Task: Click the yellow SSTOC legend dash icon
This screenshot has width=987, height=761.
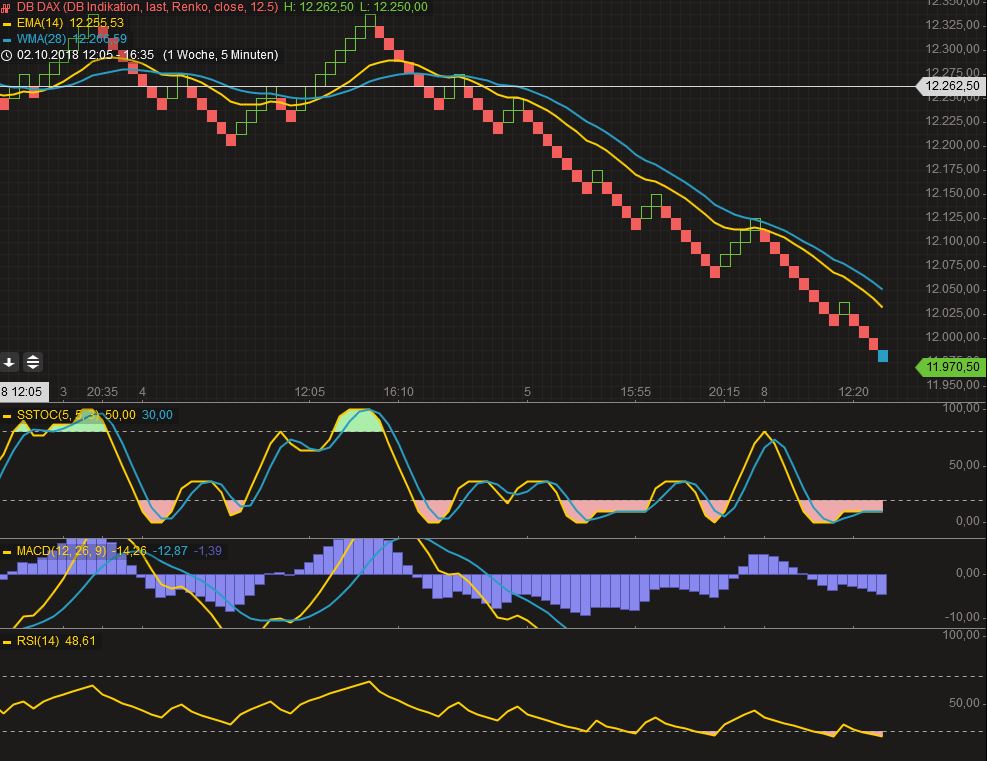Action: (7, 415)
